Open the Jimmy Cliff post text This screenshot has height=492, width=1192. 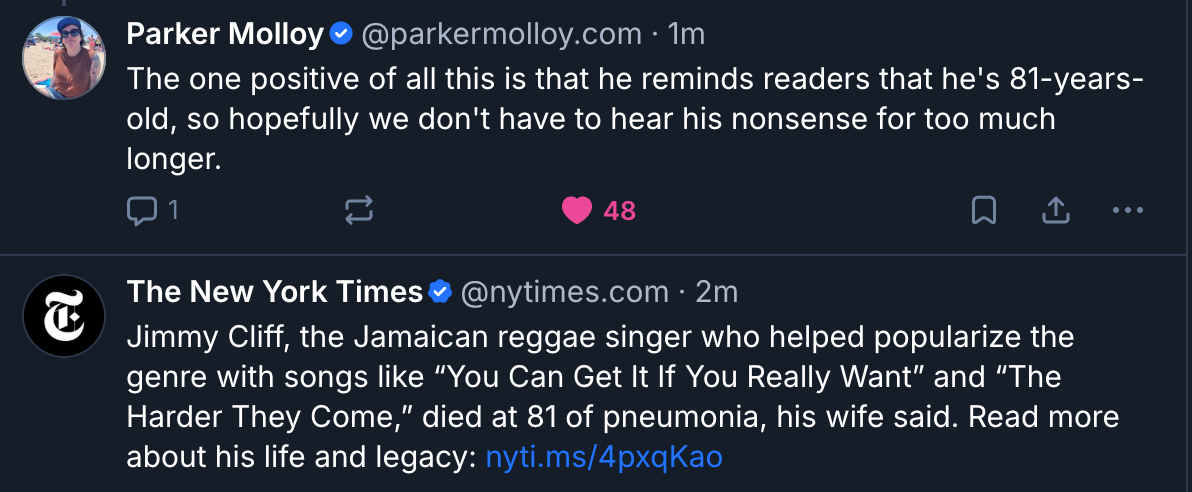click(600, 380)
